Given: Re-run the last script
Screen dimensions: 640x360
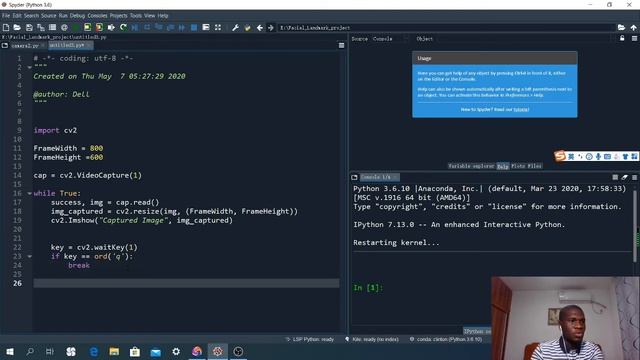Looking at the screenshot, I should pyautogui.click(x=123, y=27).
